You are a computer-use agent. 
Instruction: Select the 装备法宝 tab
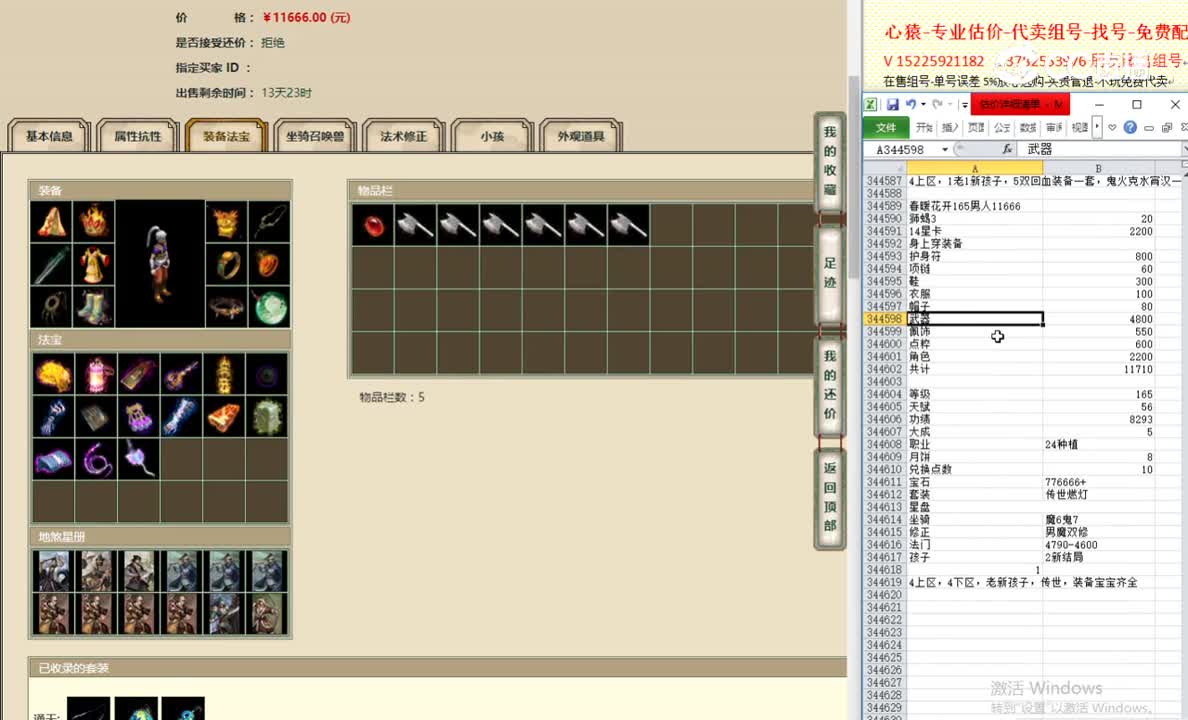227,136
